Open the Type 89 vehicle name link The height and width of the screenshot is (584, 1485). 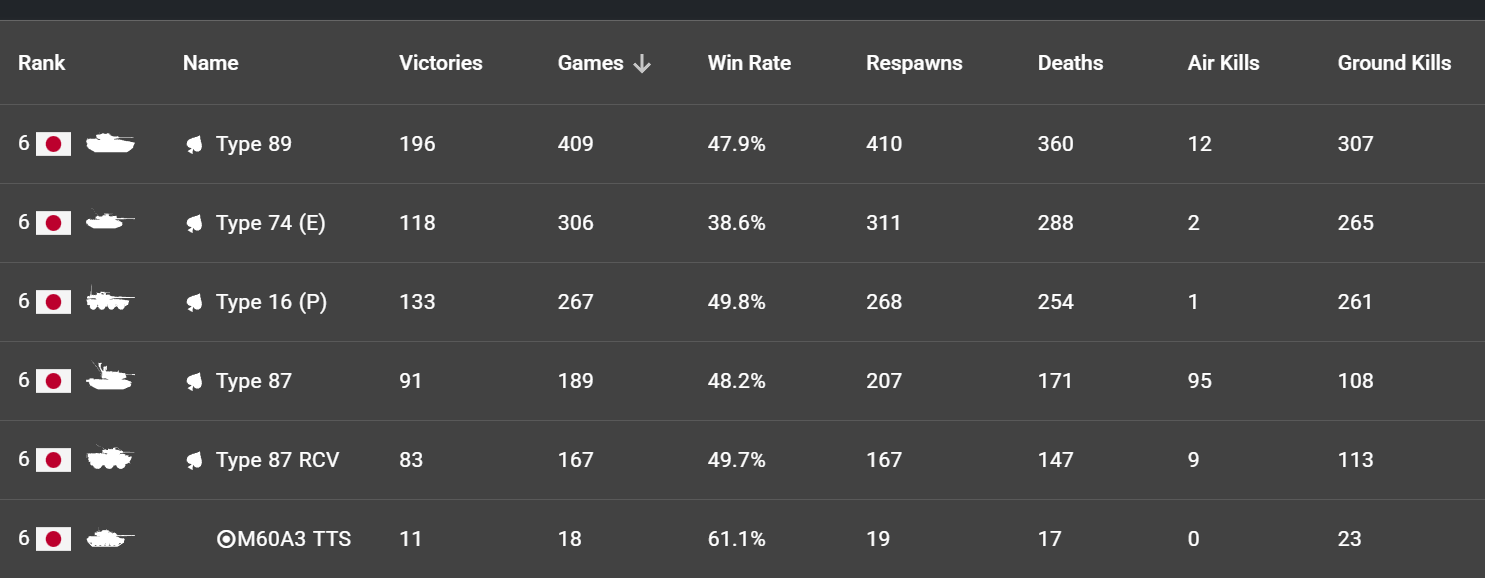click(254, 144)
